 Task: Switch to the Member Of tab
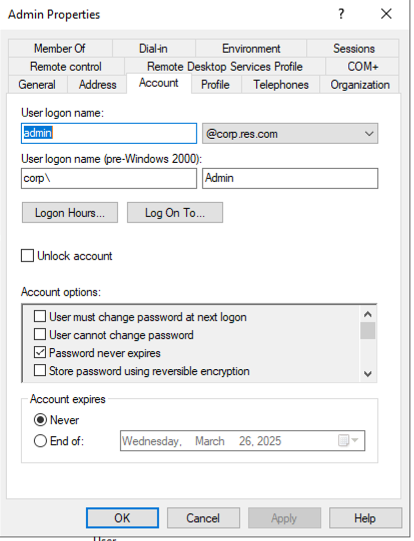click(60, 48)
